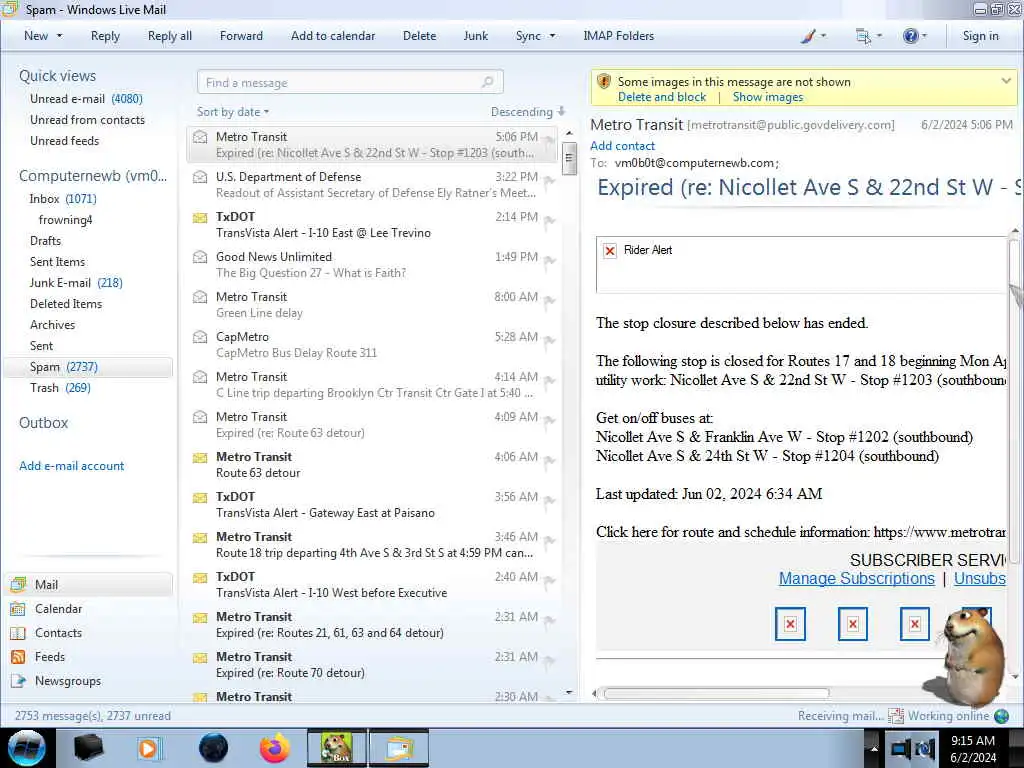Click Manage Subscriptions link

point(856,579)
